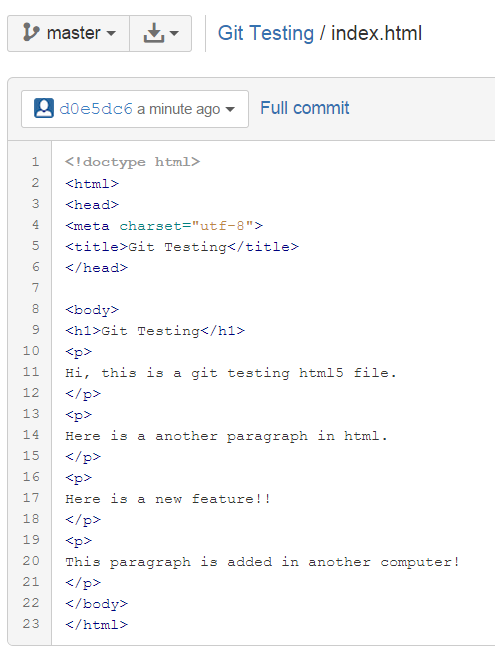The image size is (495, 656).
Task: Open the Full commit link
Action: 305,108
